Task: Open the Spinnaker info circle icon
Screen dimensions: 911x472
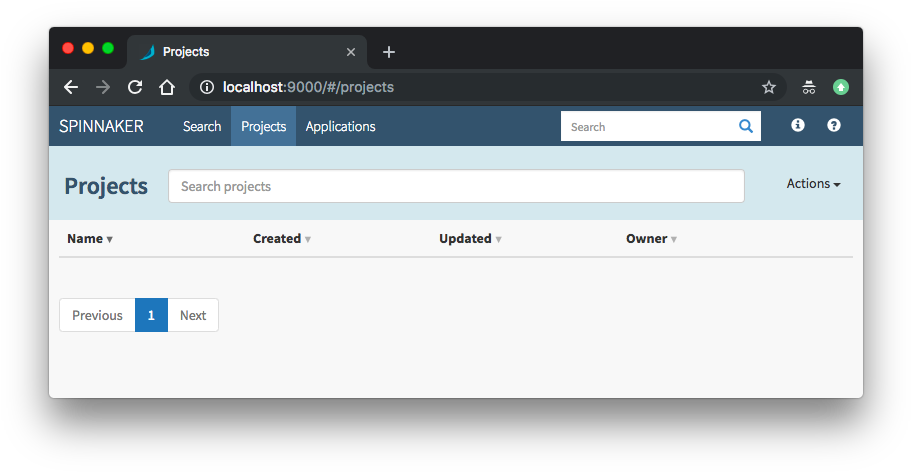Action: (798, 125)
